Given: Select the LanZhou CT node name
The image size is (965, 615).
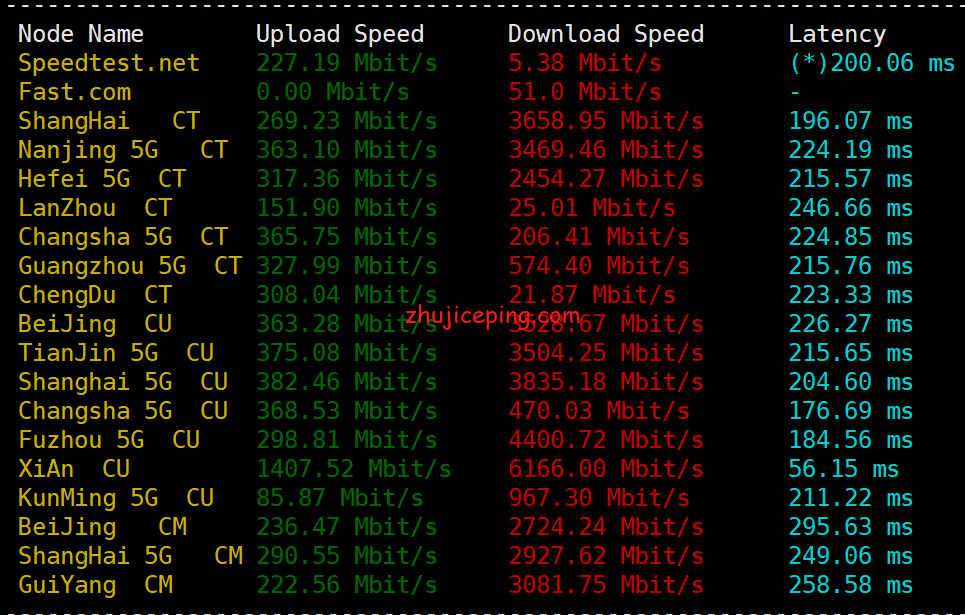Looking at the screenshot, I should [95, 208].
